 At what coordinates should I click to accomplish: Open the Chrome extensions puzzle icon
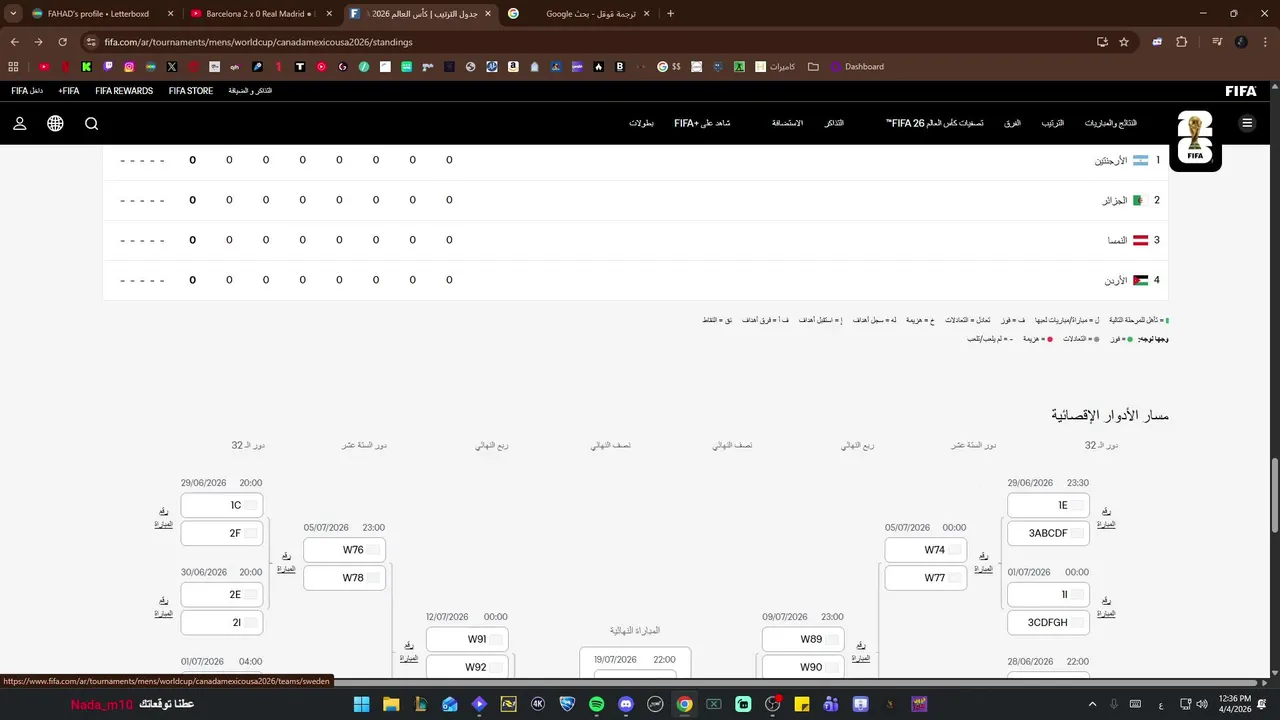[1181, 42]
